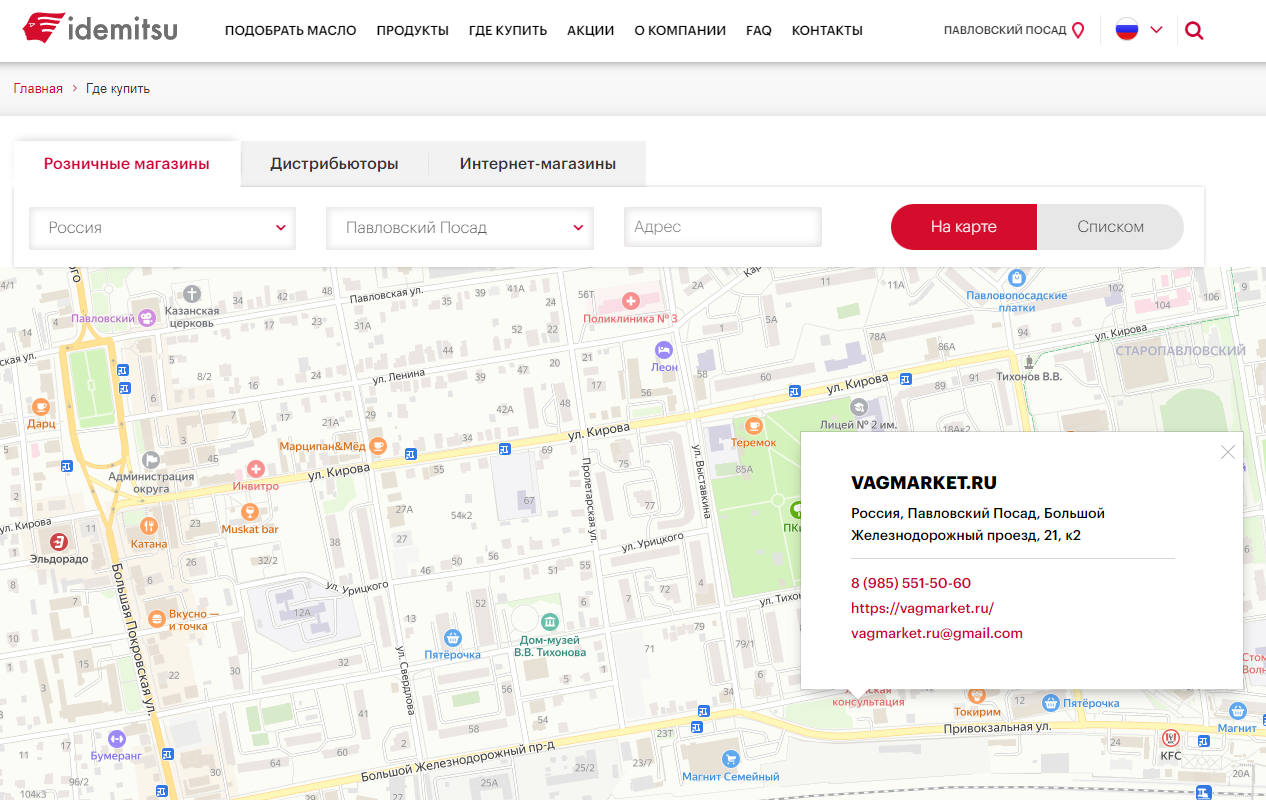
Task: Switch to the Интернет-магазины tab
Action: [x=538, y=164]
